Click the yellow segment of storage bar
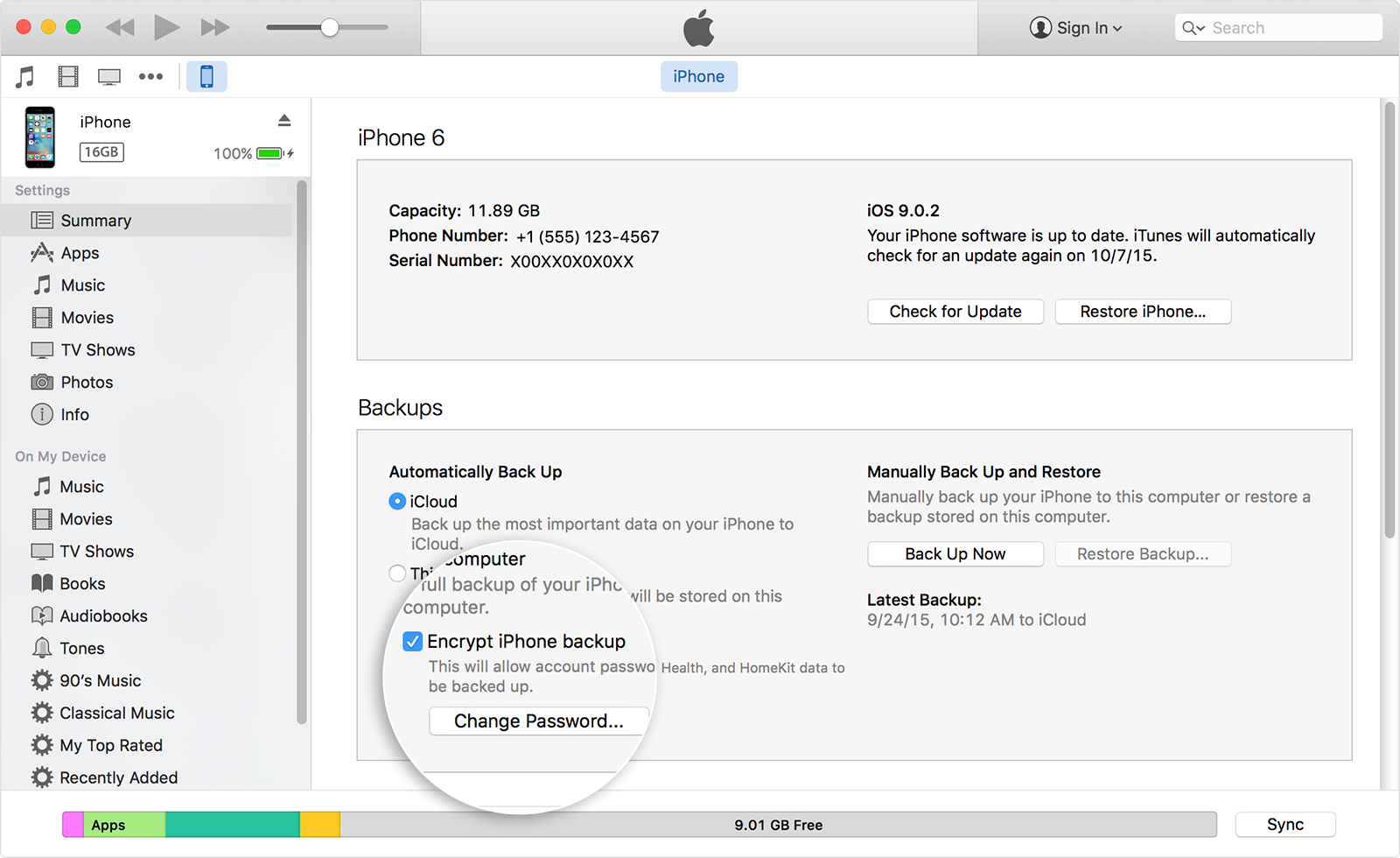The height and width of the screenshot is (858, 1400). (x=320, y=825)
